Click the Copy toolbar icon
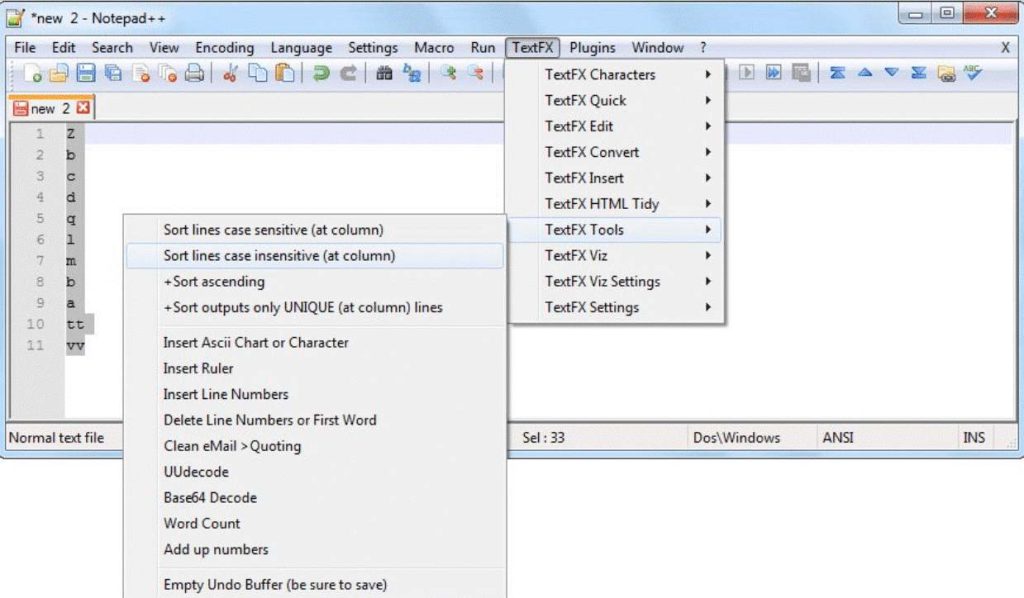Viewport: 1024px width, 598px height. (x=258, y=73)
